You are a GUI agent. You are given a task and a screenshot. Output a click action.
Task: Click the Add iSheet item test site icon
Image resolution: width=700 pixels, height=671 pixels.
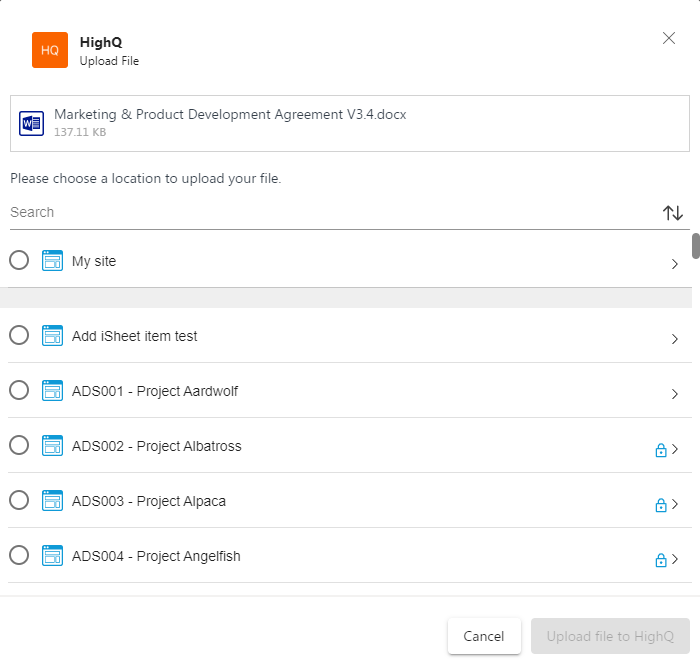tap(53, 336)
